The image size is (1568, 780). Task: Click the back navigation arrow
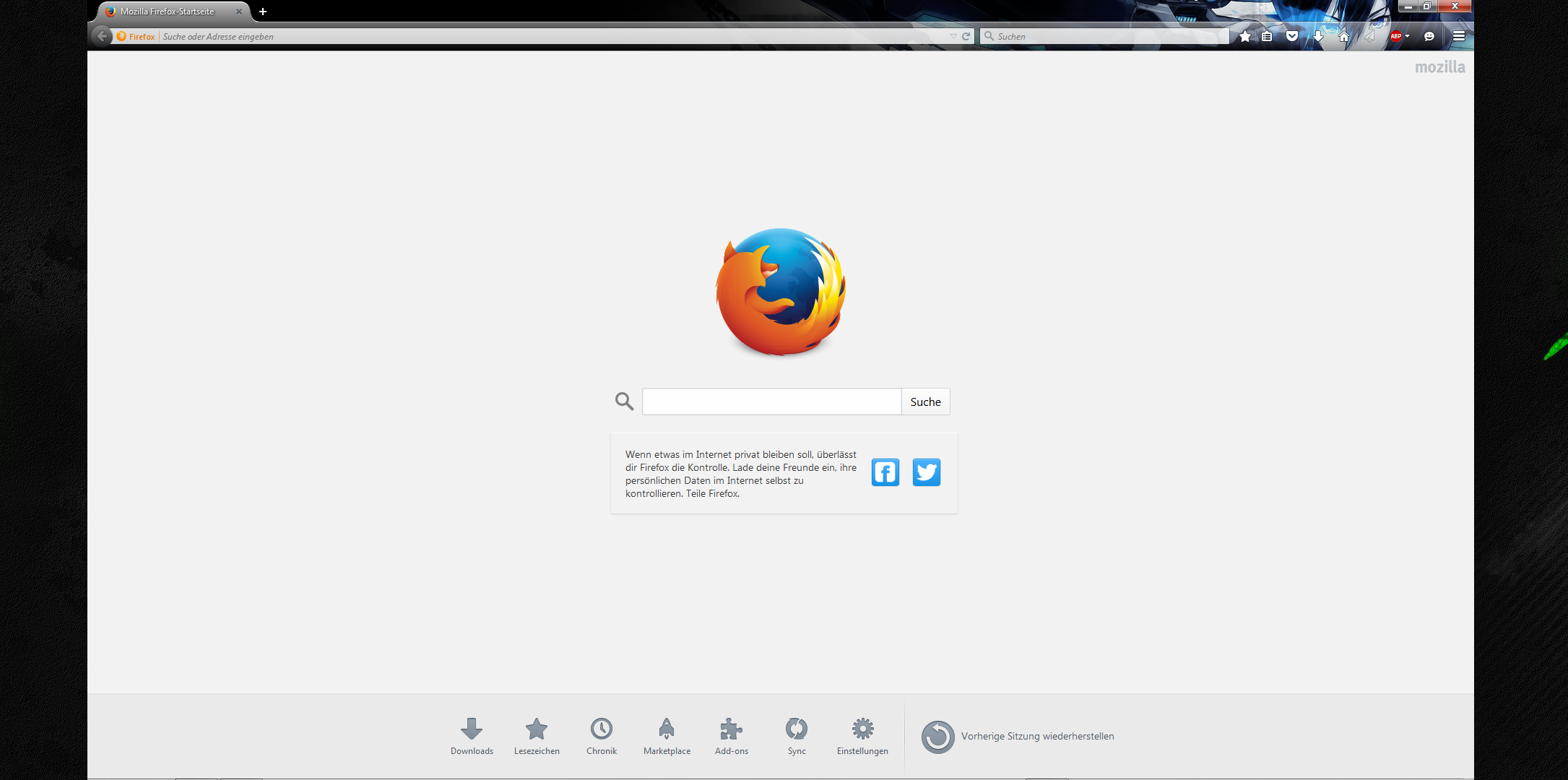(x=102, y=36)
